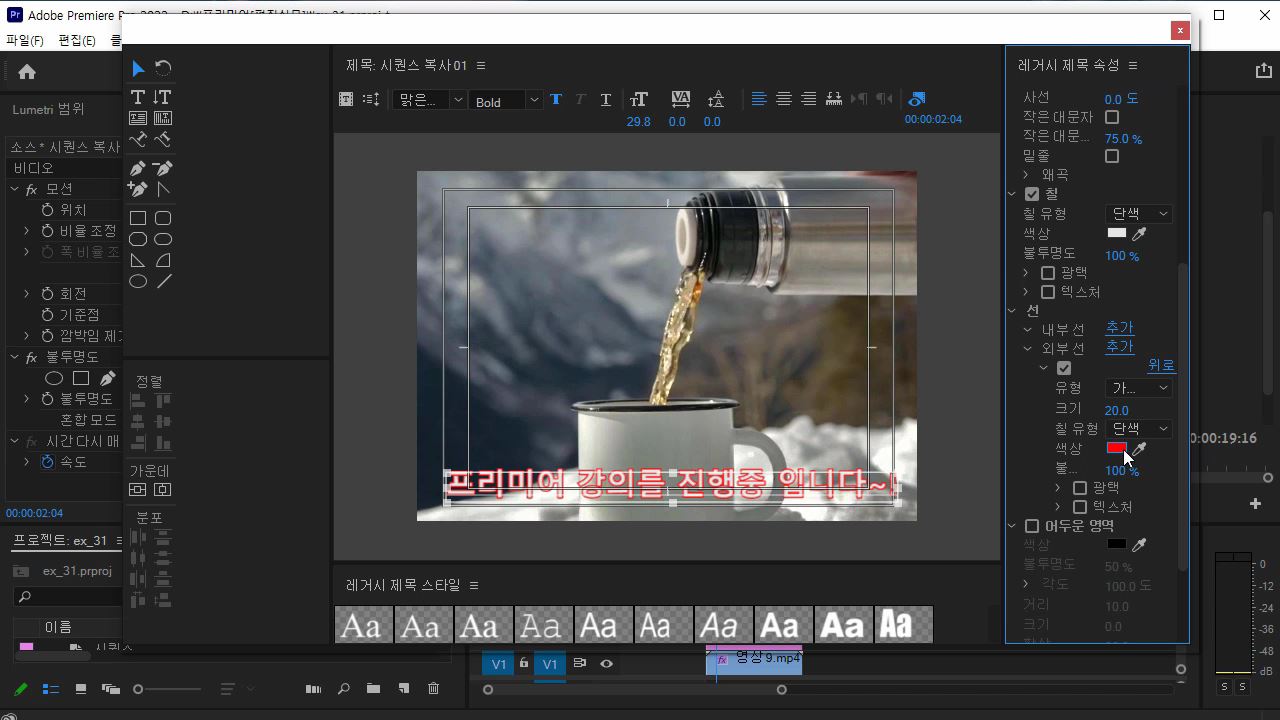The image size is (1280, 720).
Task: Collapse the 모션 effect group
Action: point(15,189)
